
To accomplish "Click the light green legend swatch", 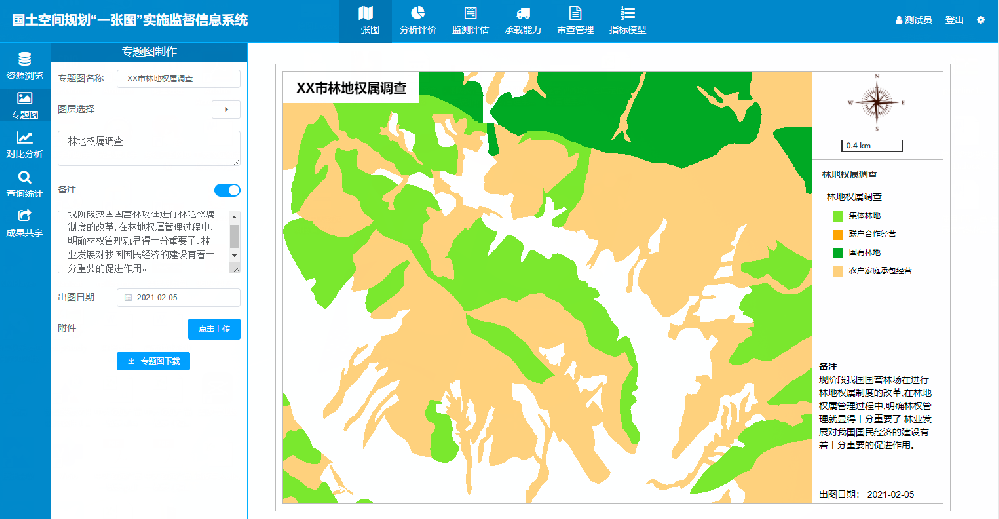I will pyautogui.click(x=838, y=217).
